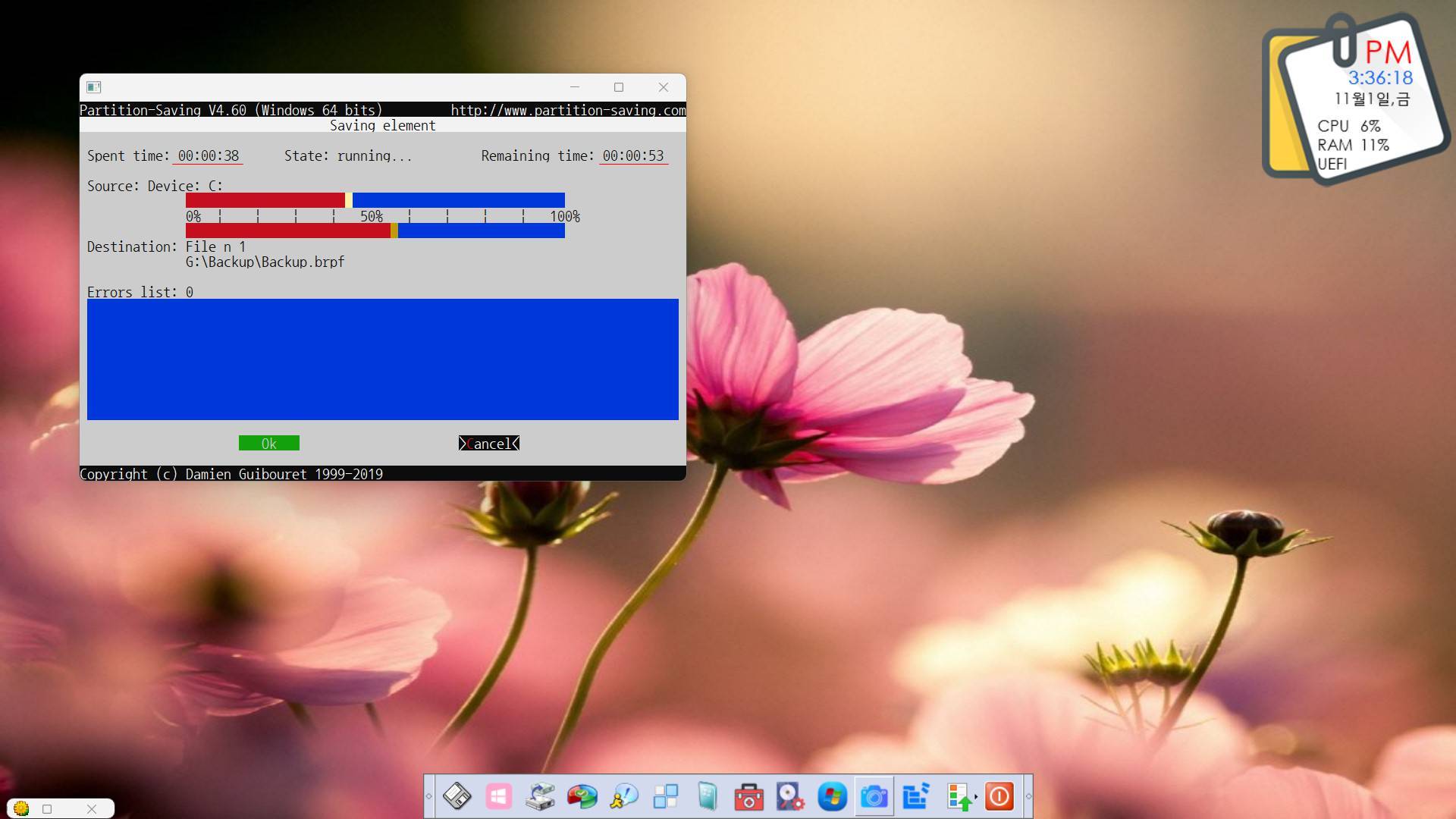Open the floppy disk icon in the dock
Image resolution: width=1456 pixels, height=819 pixels.
(457, 796)
